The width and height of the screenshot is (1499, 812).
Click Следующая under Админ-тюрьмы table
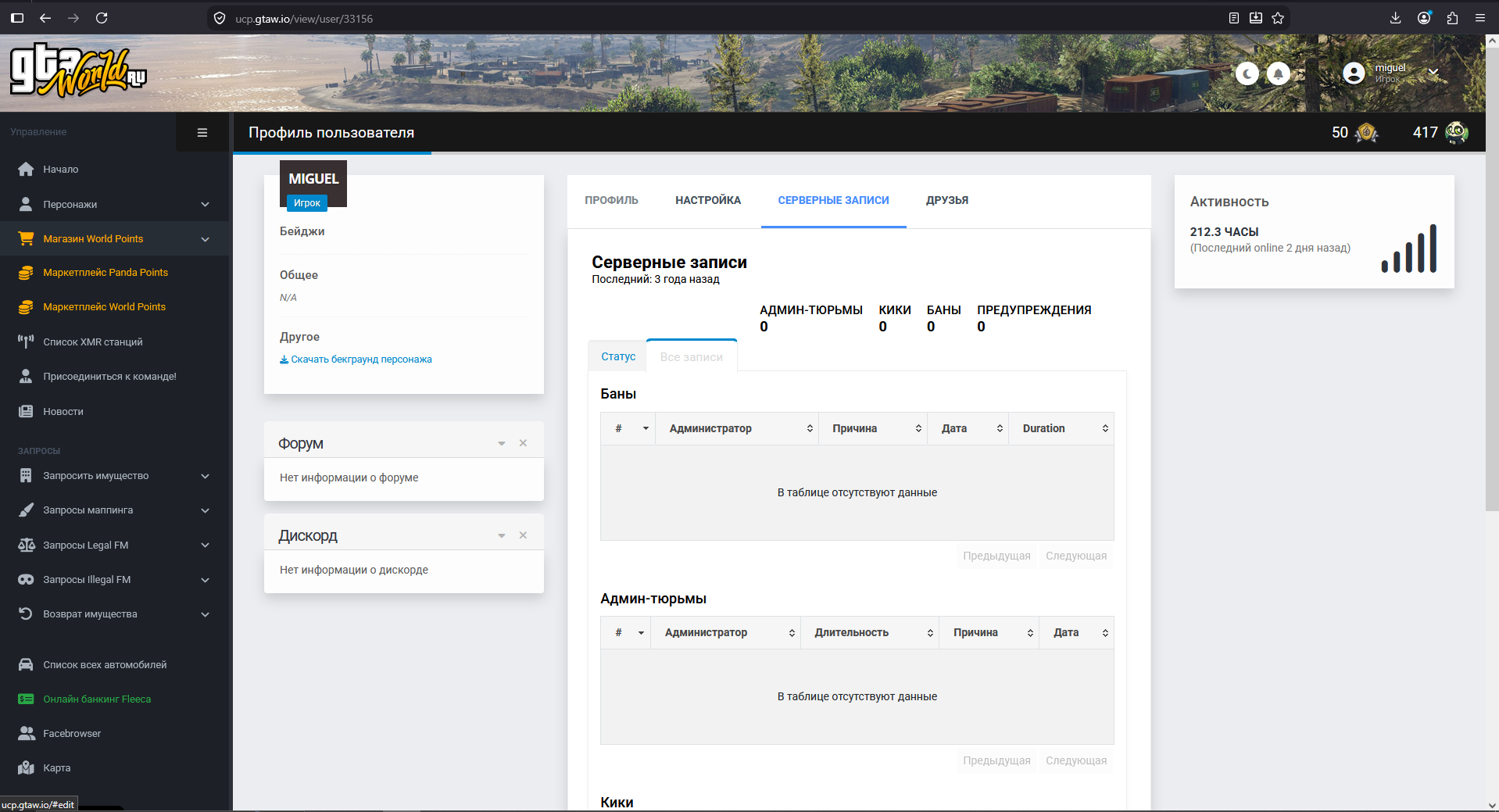pos(1076,760)
